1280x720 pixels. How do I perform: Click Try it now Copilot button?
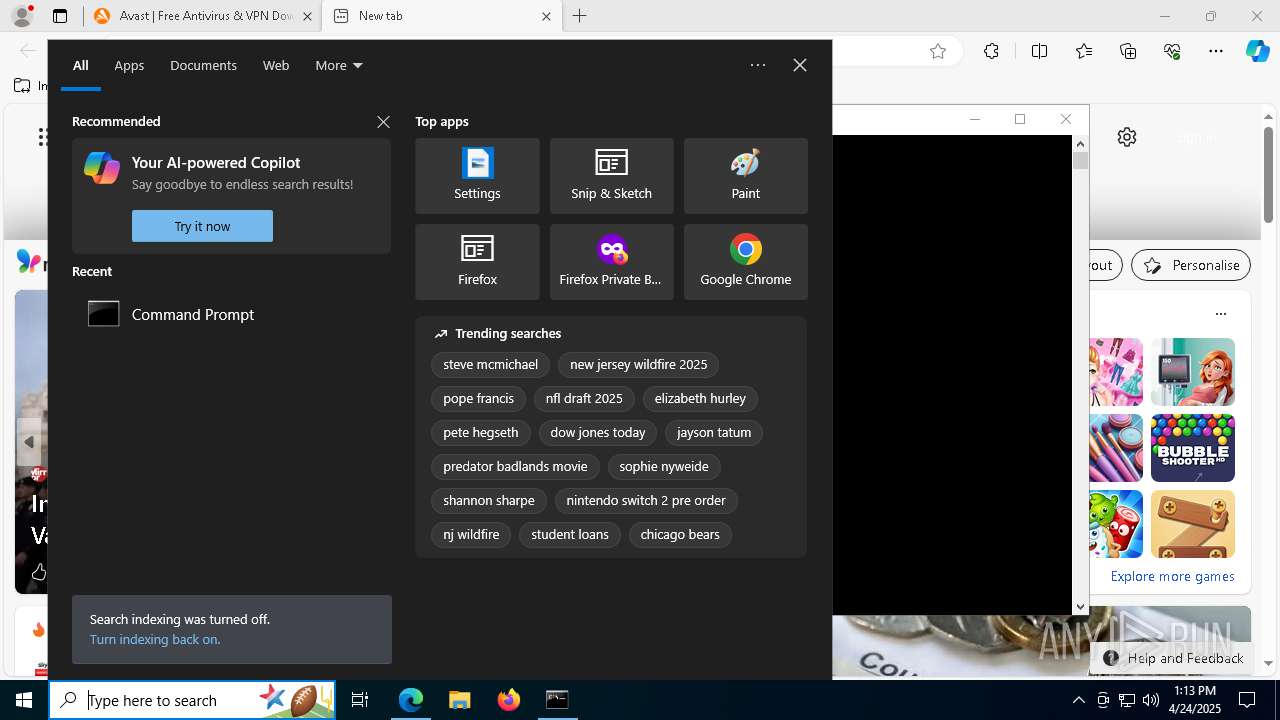point(202,226)
